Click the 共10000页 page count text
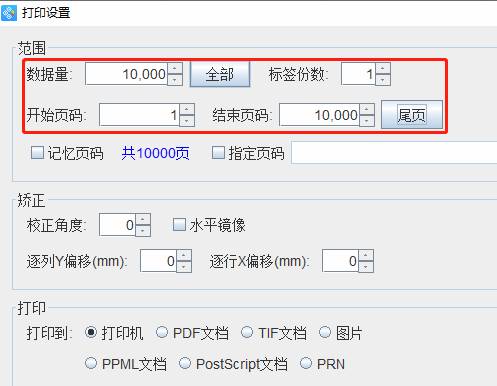Screen dimensions: 497x386 pos(155,153)
